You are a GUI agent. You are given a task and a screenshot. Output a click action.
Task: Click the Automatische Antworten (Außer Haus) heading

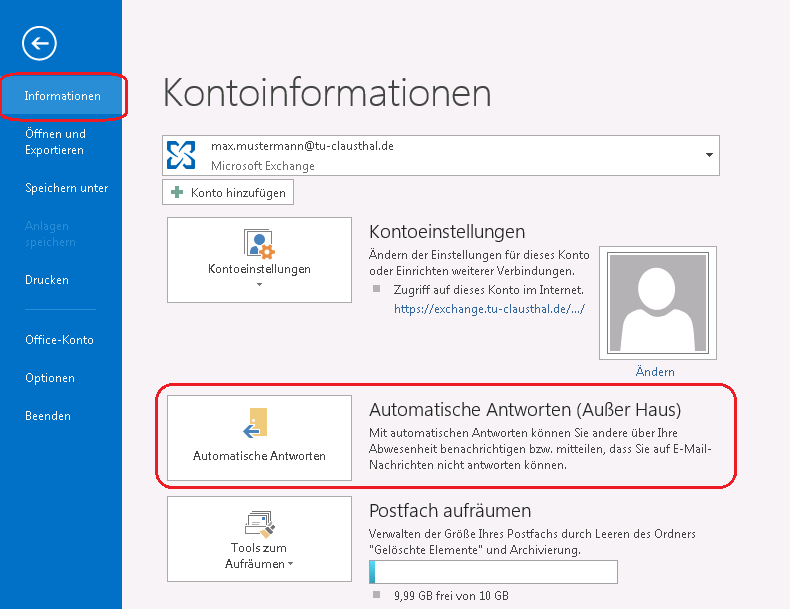525,410
